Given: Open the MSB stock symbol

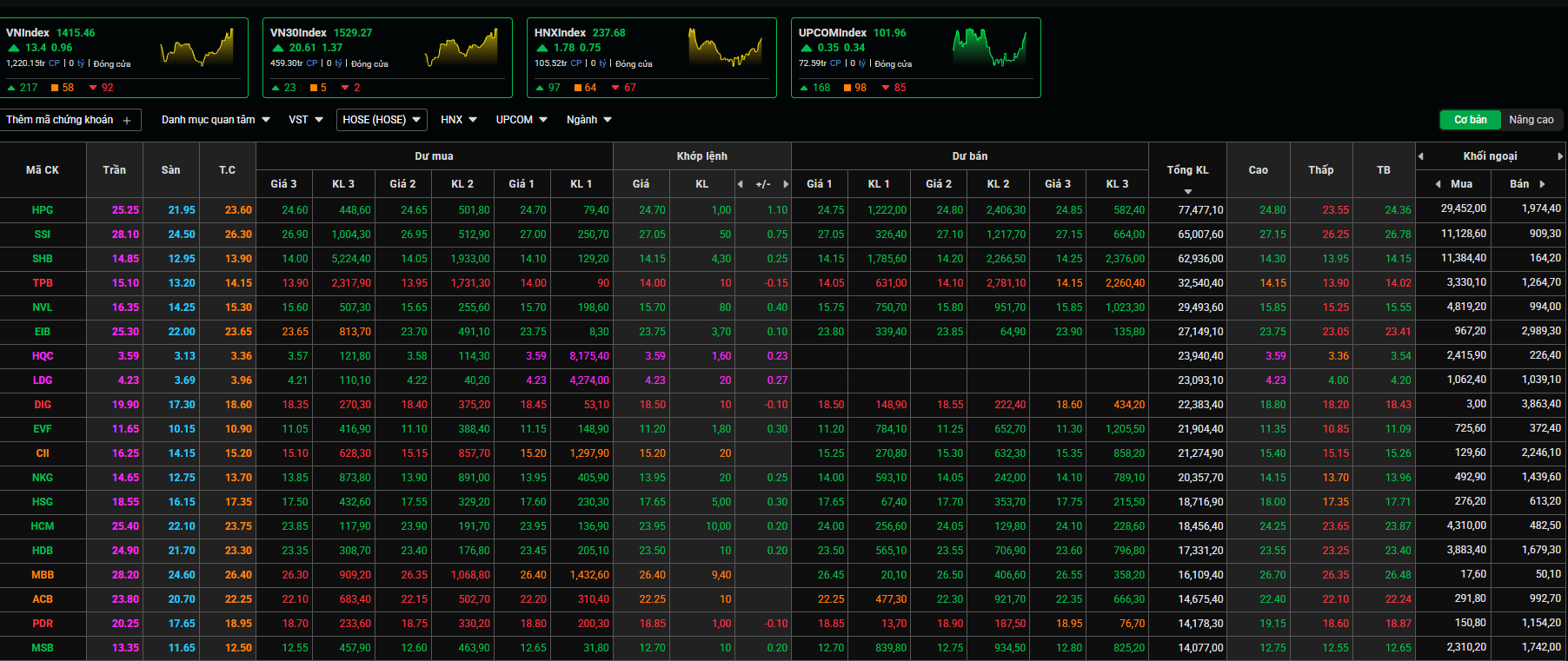Looking at the screenshot, I should click(x=43, y=648).
